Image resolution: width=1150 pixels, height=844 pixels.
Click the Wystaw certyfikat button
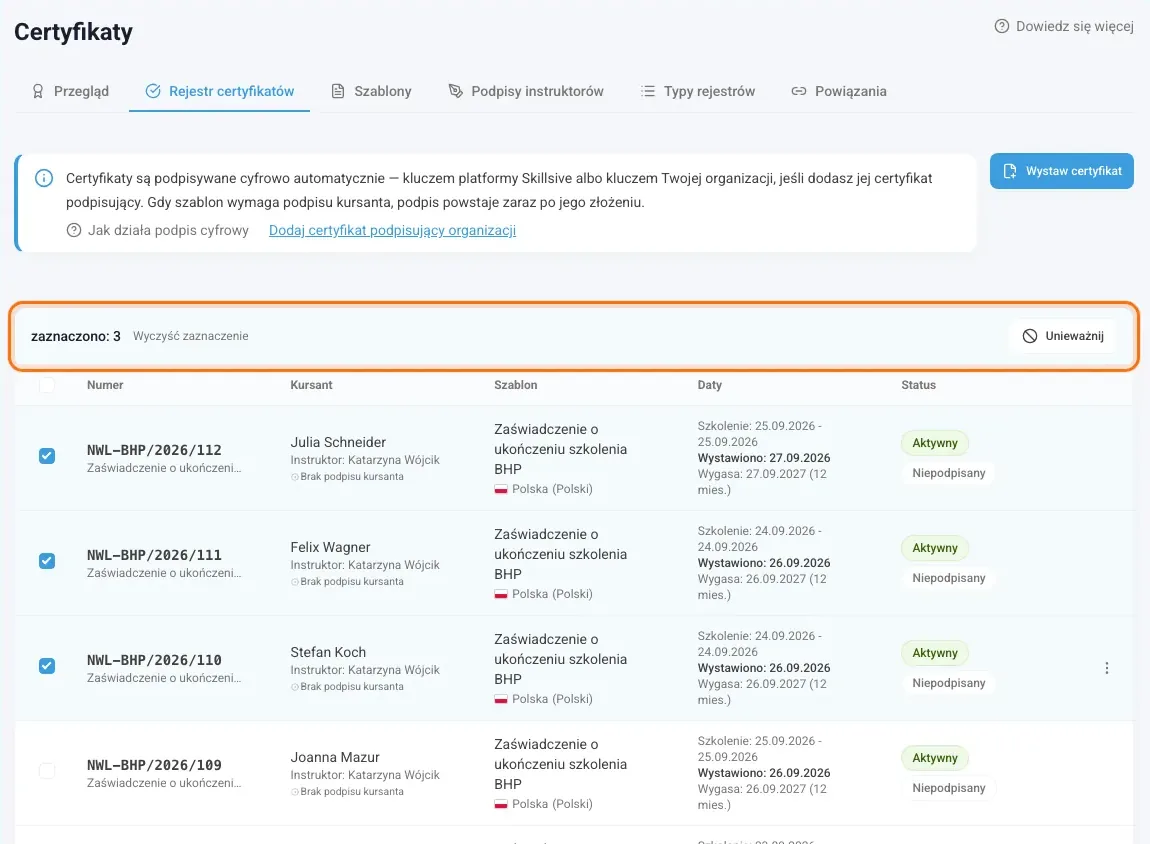pos(1061,171)
